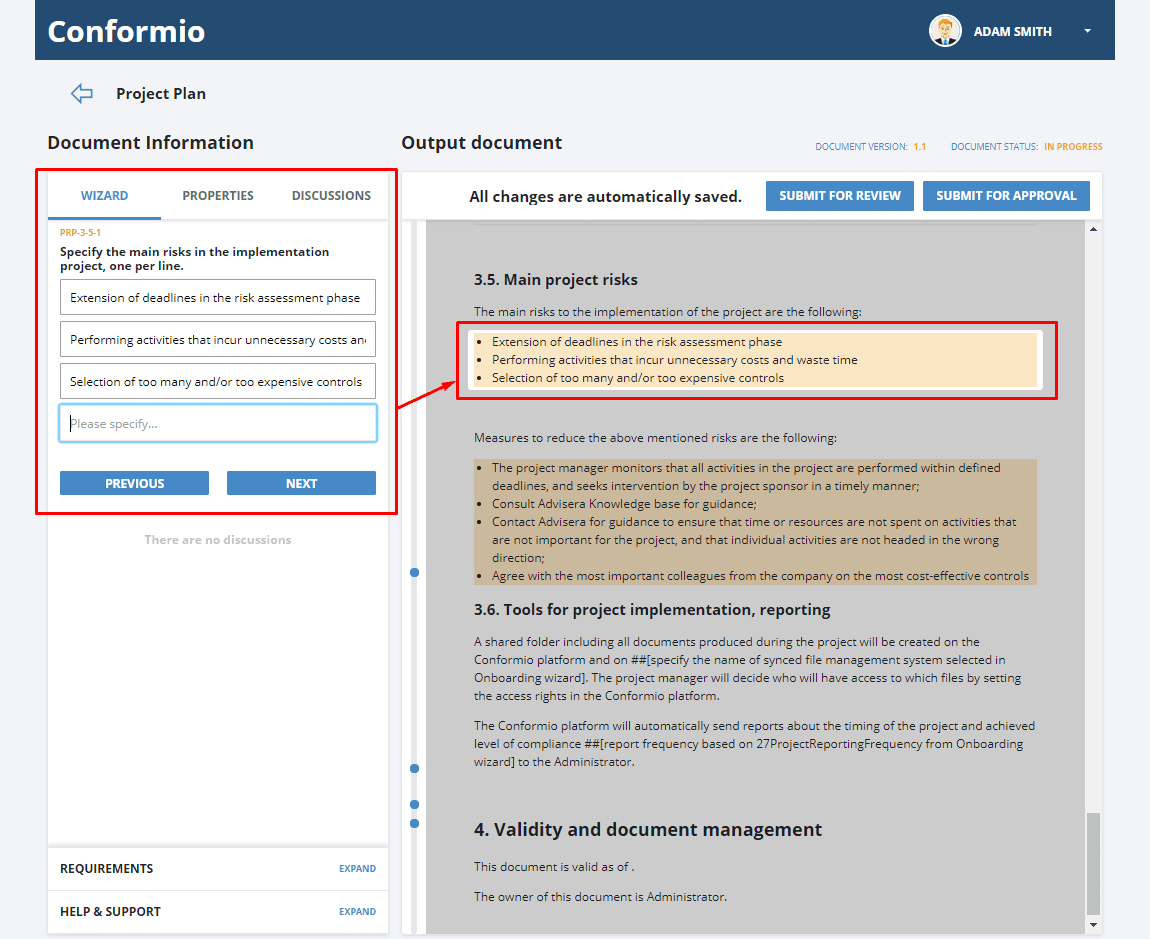Screen dimensions: 1150x939
Task: Expand the Requirements section
Action: 357,869
